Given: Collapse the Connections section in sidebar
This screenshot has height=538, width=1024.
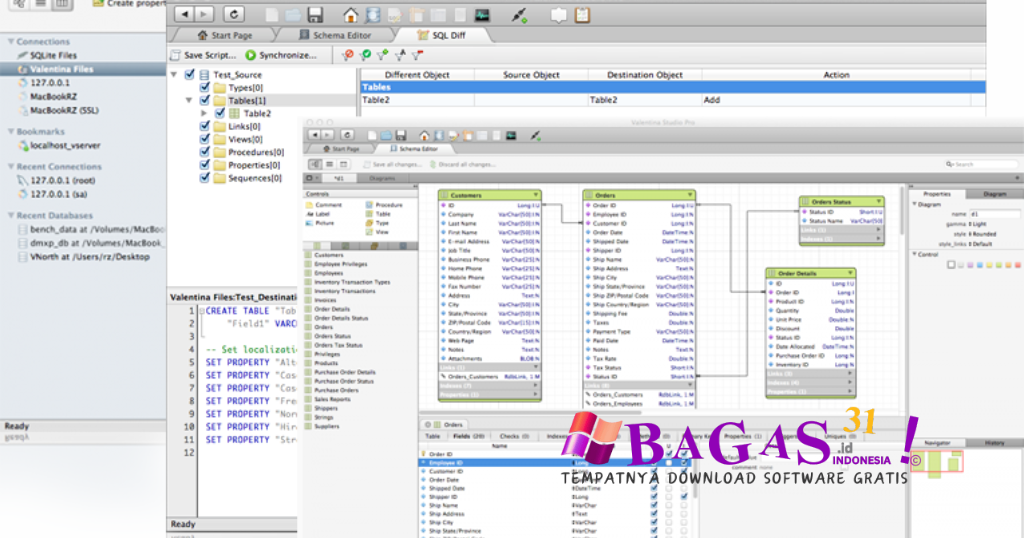Looking at the screenshot, I should (10, 41).
